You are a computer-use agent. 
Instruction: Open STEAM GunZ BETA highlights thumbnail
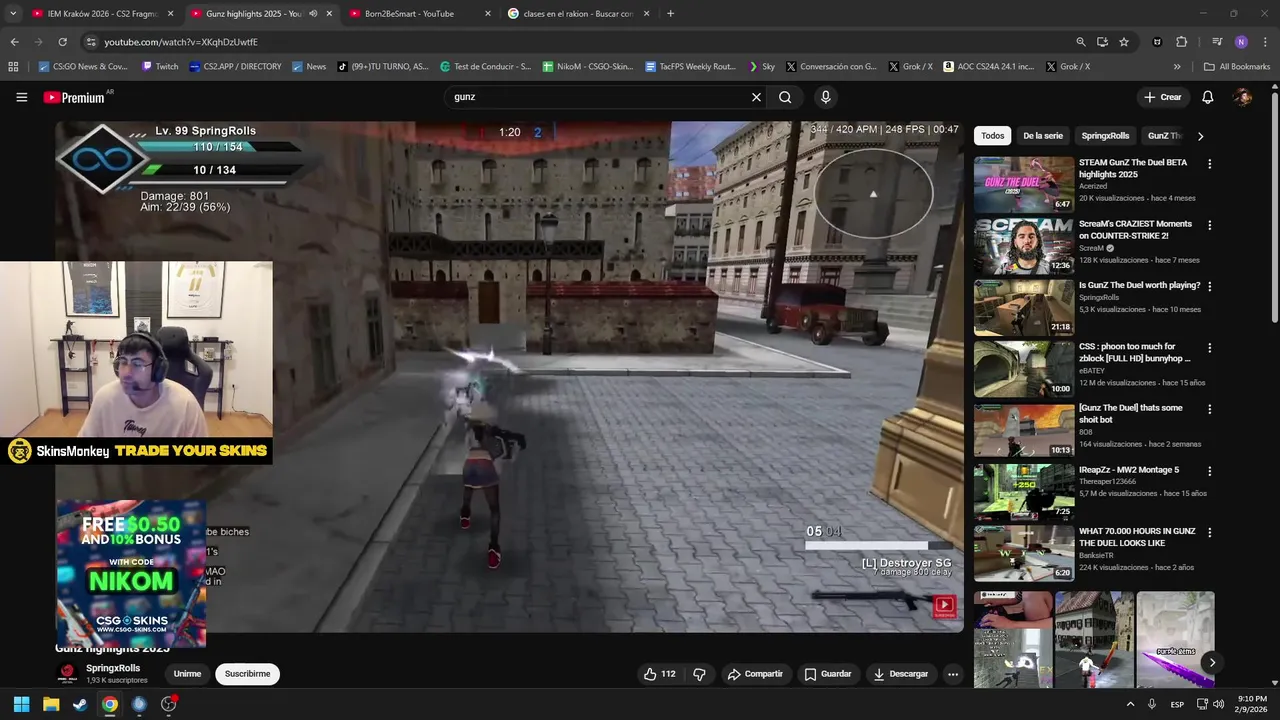(1024, 184)
